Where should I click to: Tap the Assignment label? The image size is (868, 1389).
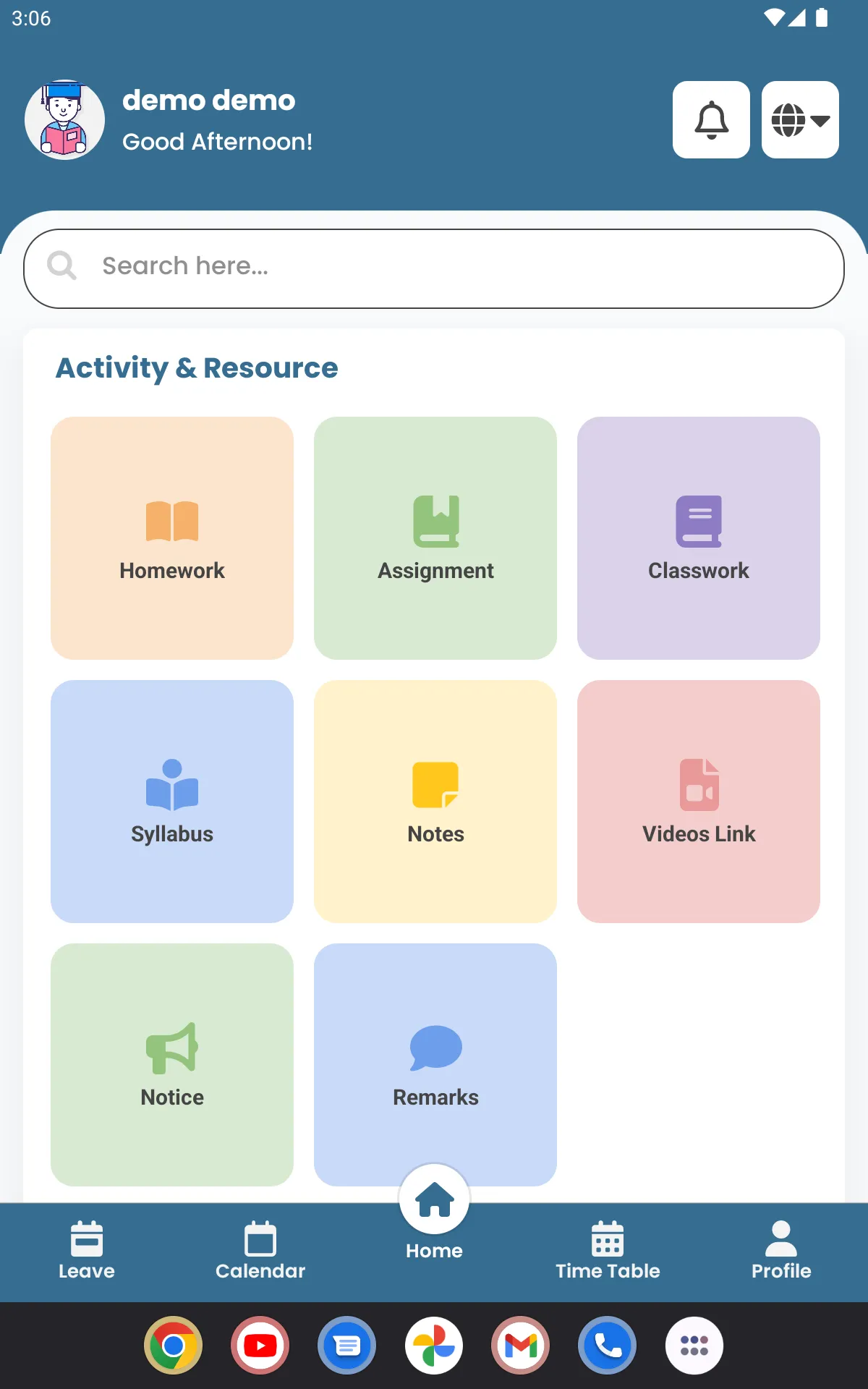pos(435,571)
